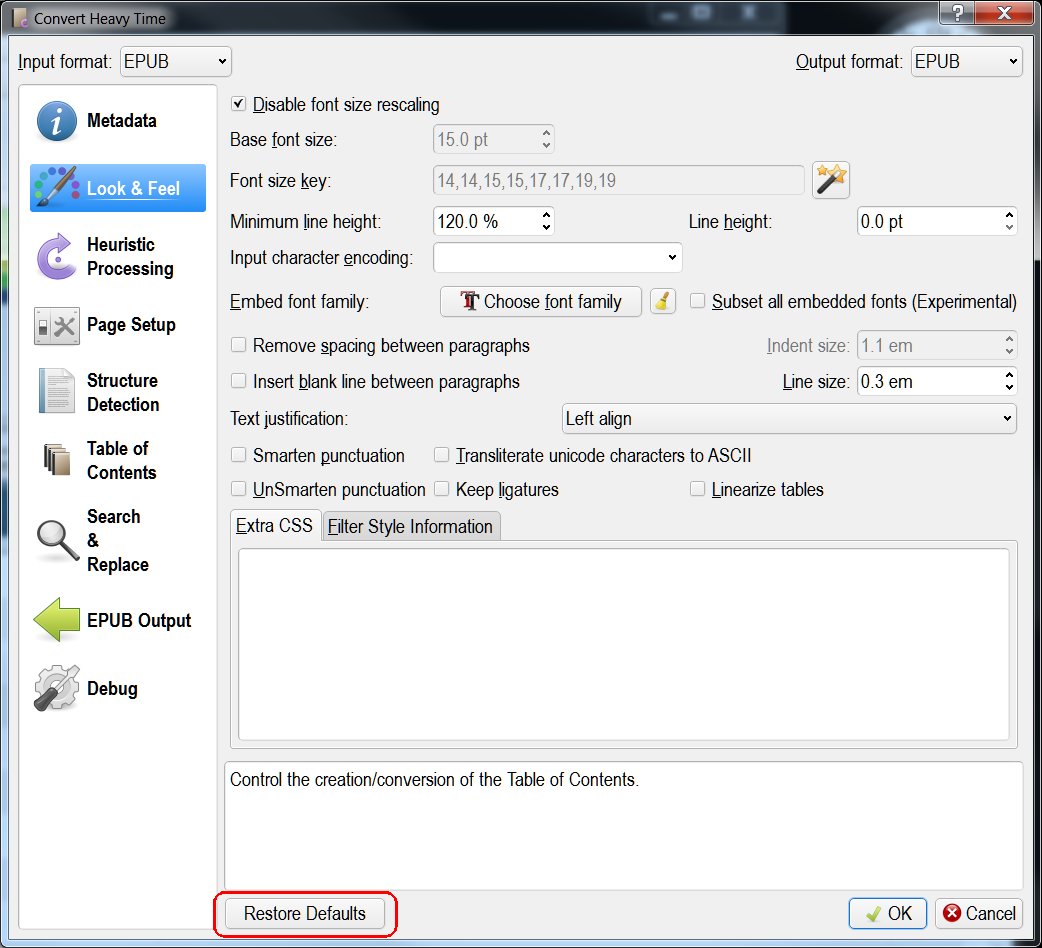Click the Calibre title bar icon

point(21,18)
